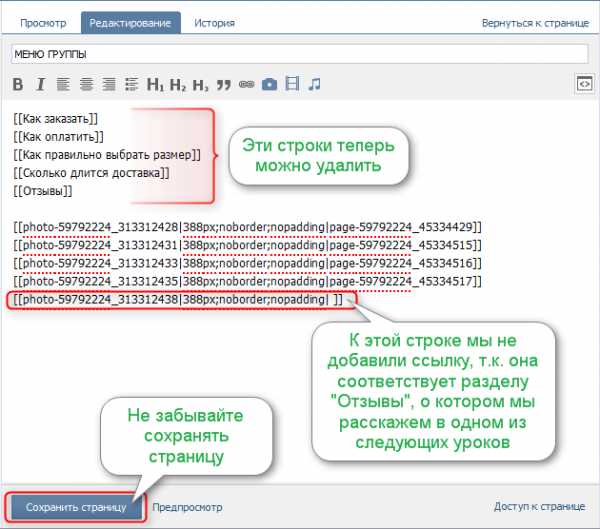This screenshot has width=600, height=529.
Task: Apply italic formatting with the I icon
Action: pyautogui.click(x=41, y=84)
